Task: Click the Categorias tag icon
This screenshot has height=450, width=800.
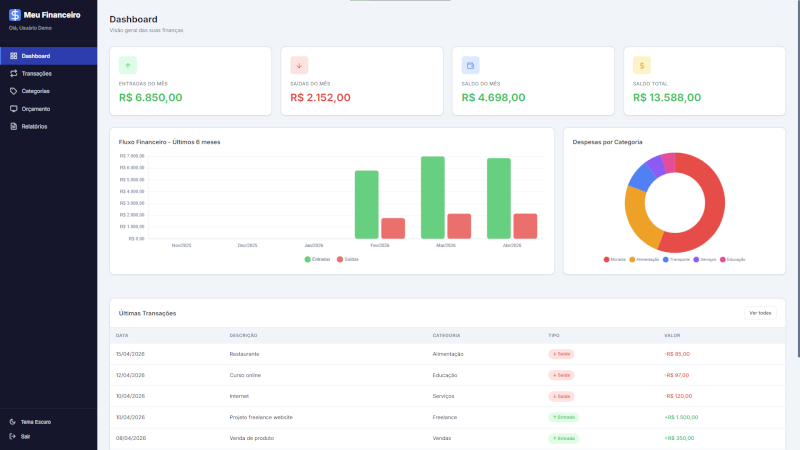Action: (x=14, y=91)
